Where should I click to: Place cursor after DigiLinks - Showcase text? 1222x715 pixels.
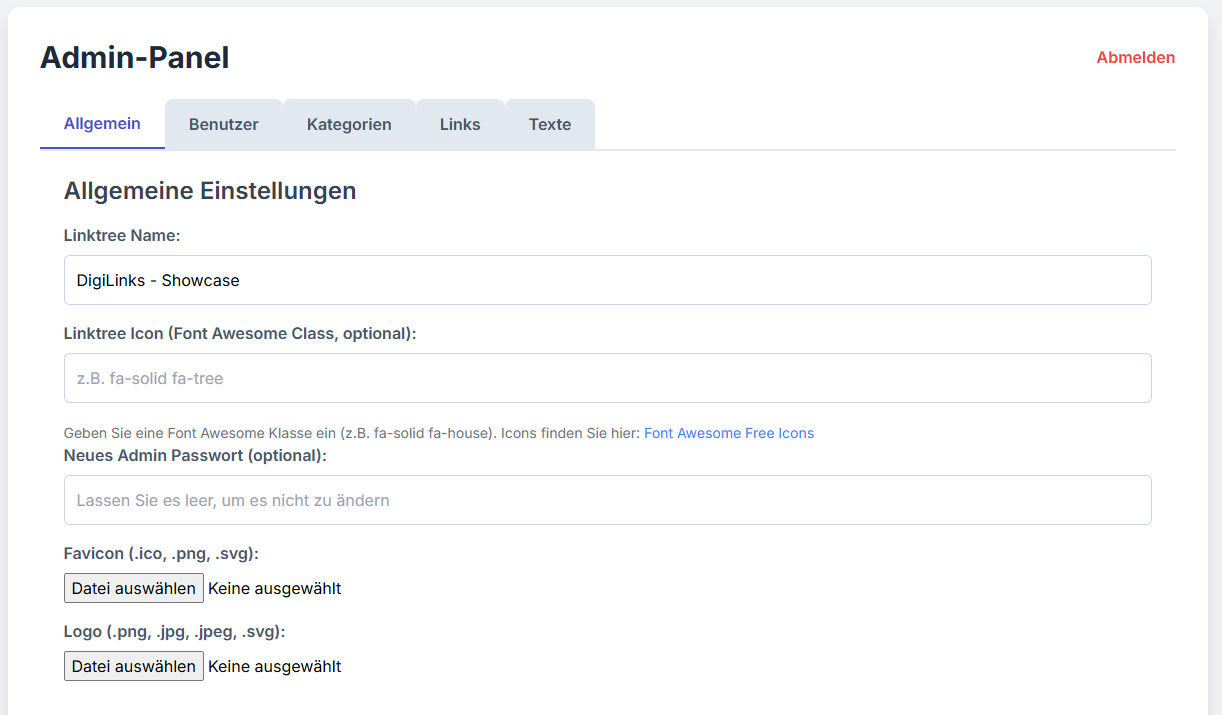point(242,280)
